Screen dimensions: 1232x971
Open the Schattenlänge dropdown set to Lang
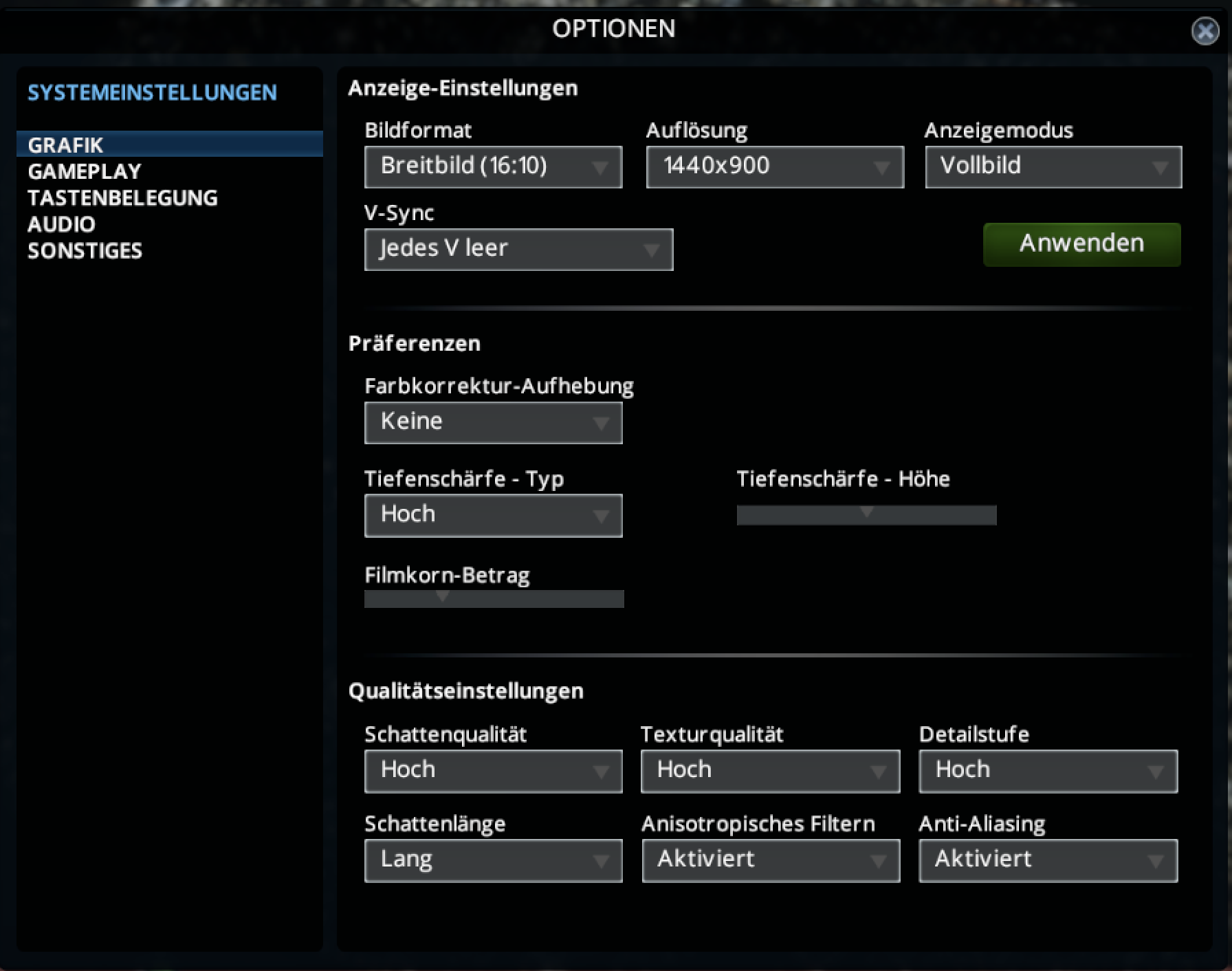[x=493, y=860]
